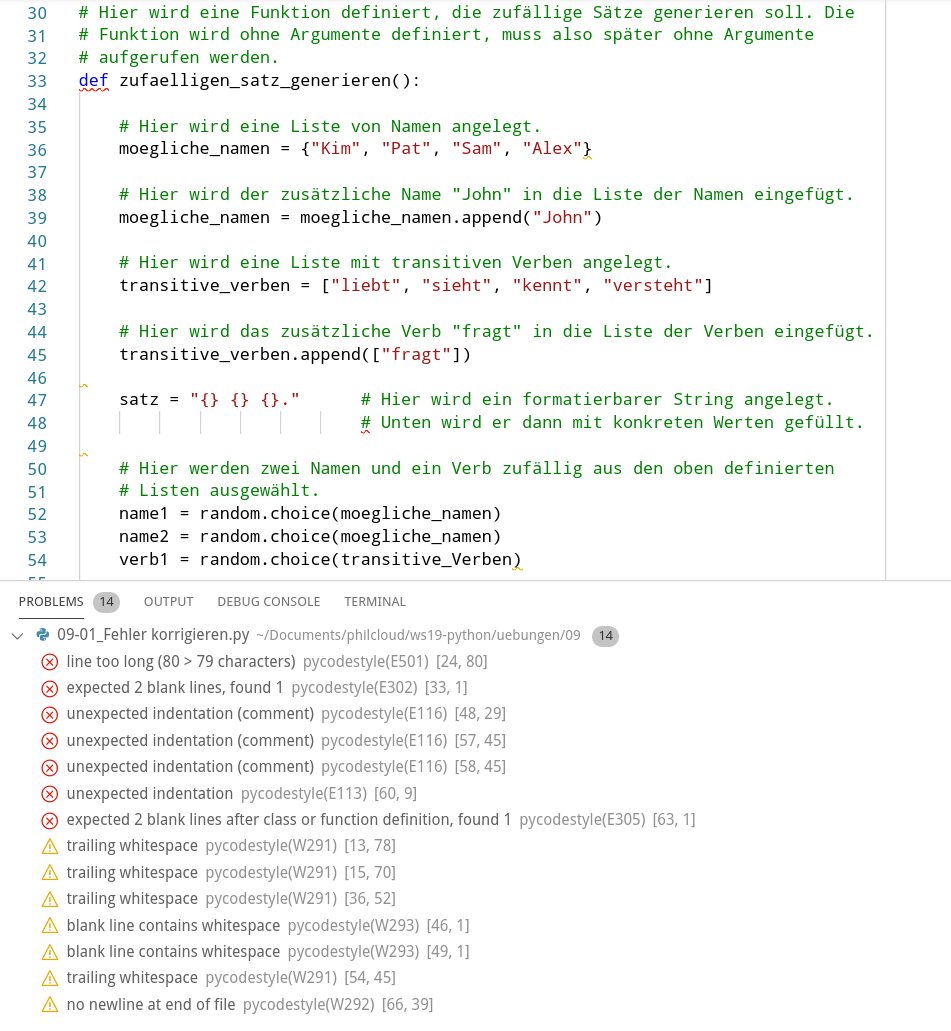951x1031 pixels.
Task: Select 'line too long (80 > 79 characters)' problem
Action: tap(181, 661)
